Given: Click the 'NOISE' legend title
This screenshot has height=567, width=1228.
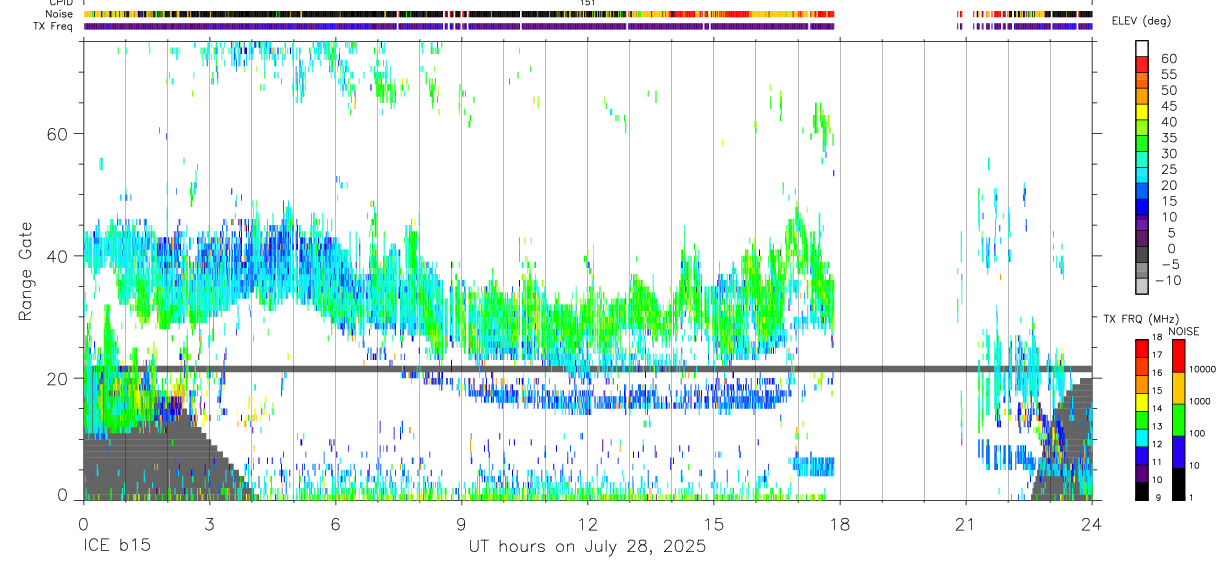Looking at the screenshot, I should tap(1183, 331).
